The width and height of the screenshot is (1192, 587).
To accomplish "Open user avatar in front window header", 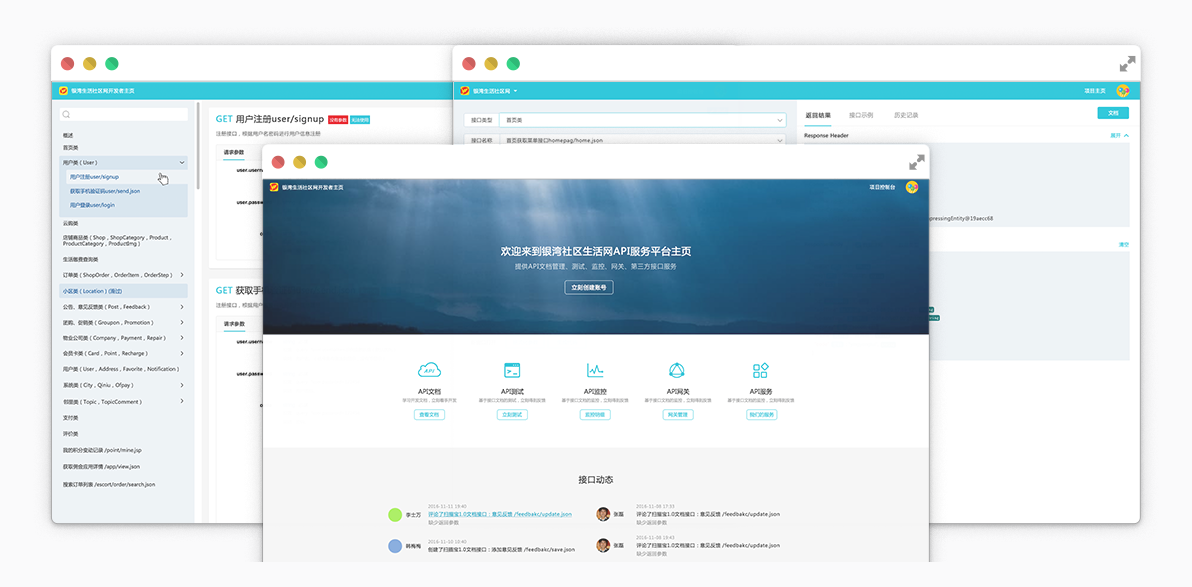I will coord(911,186).
